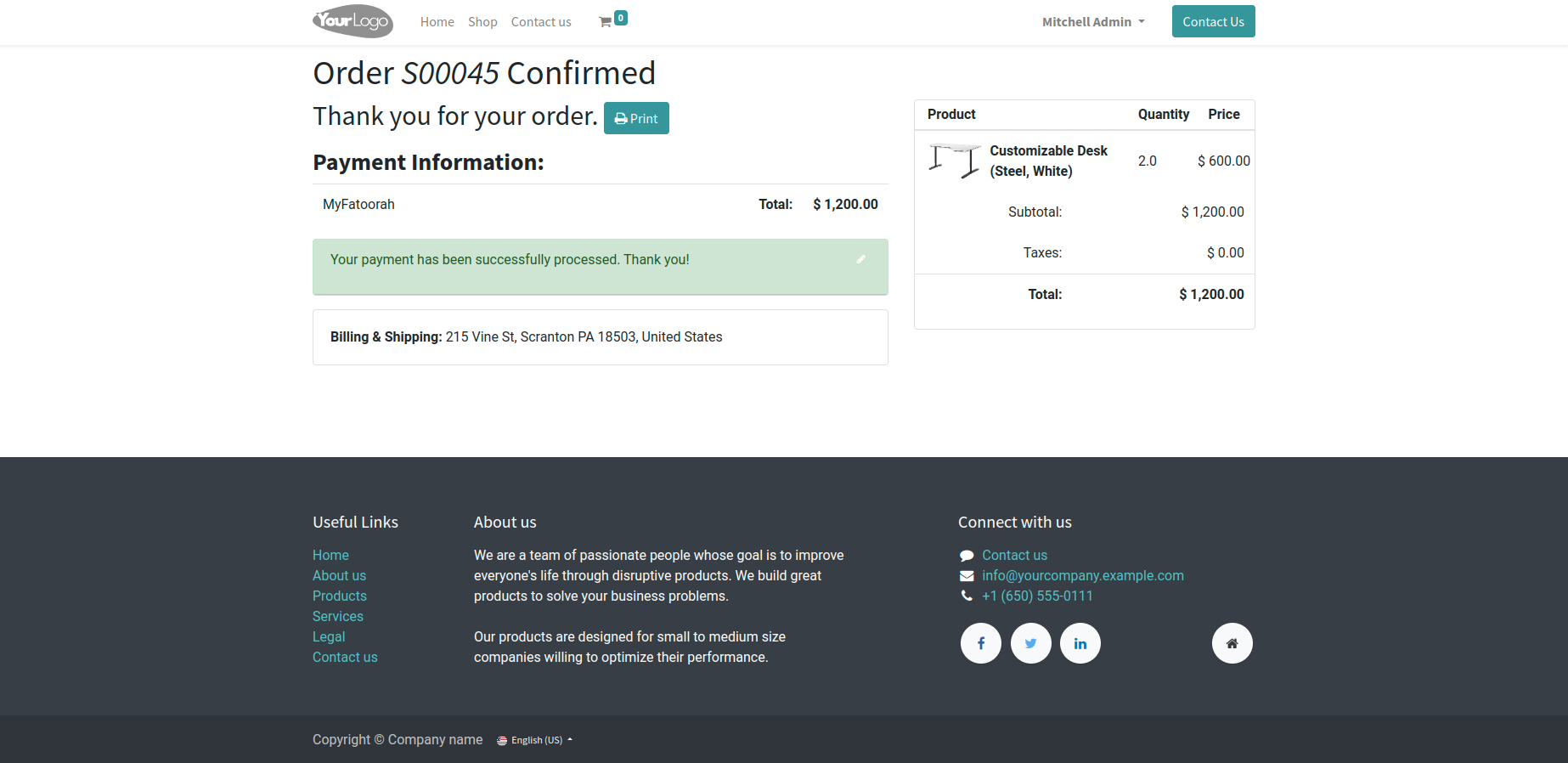Open the info@yourcompany.example.com email link
Image resolution: width=1568 pixels, height=763 pixels.
[x=1082, y=575]
